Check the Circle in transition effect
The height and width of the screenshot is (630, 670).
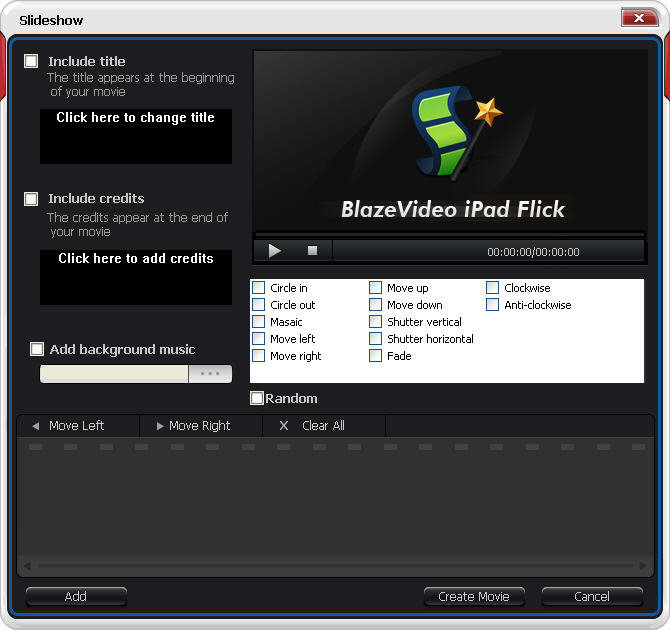[x=259, y=288]
